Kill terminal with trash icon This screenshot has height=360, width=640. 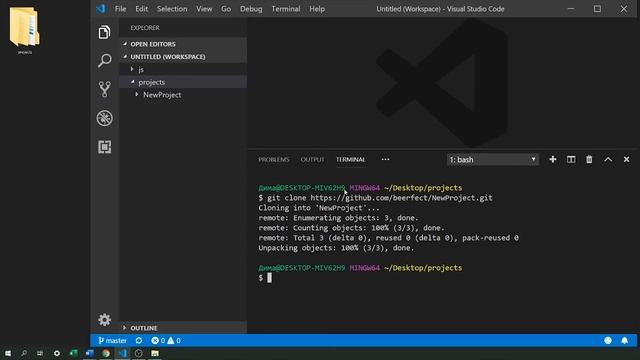point(589,160)
